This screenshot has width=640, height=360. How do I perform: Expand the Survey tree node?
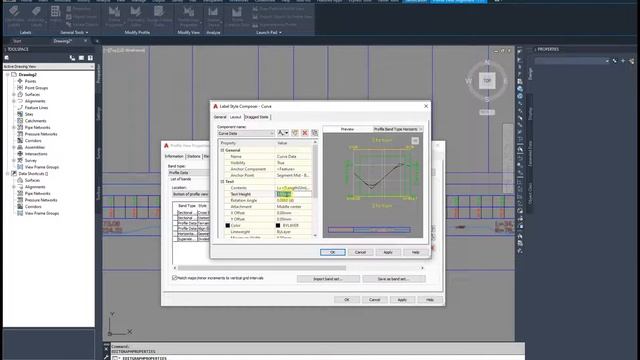(14, 160)
